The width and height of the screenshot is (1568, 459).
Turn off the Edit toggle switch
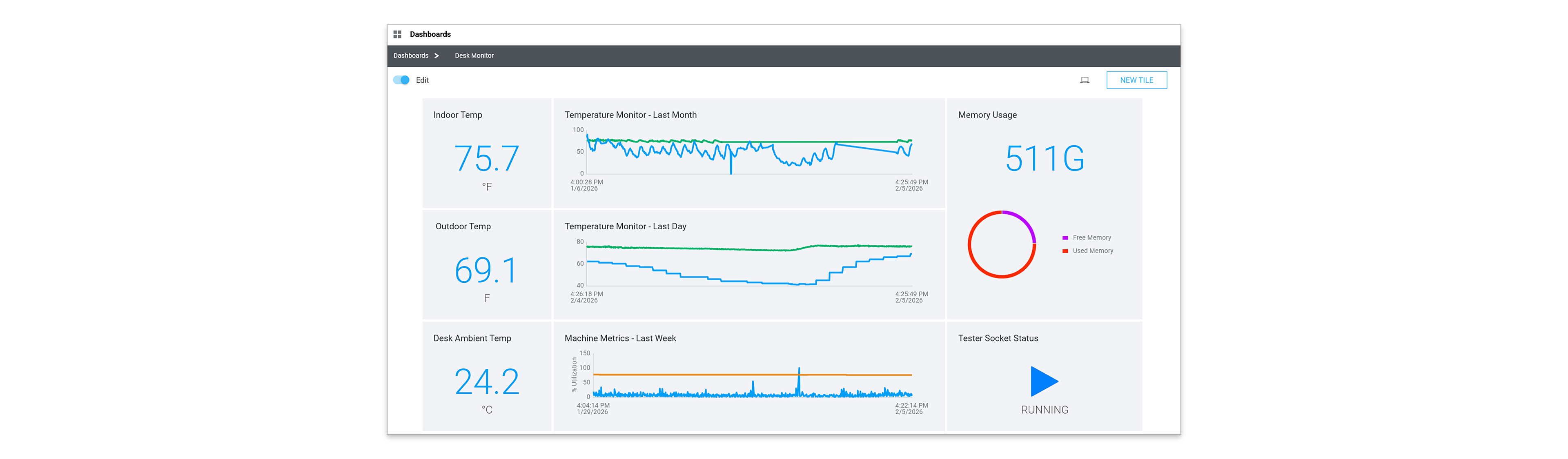pyautogui.click(x=401, y=80)
